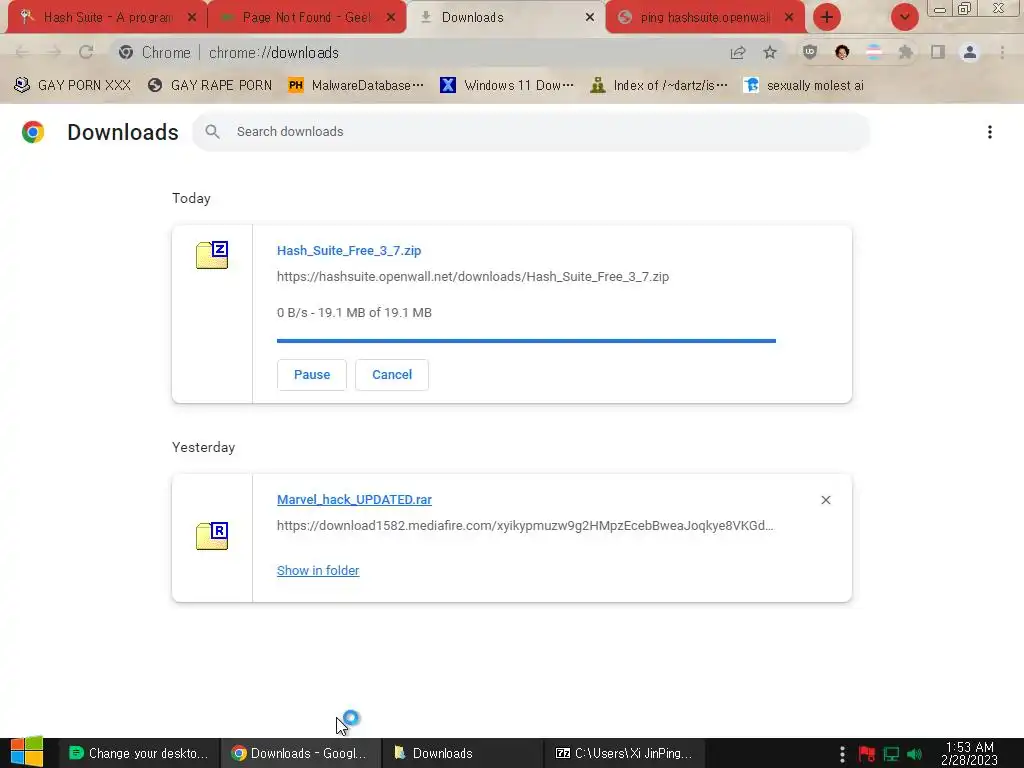Viewport: 1024px width, 768px height.
Task: Open the Extensions puzzle piece menu
Action: point(906,52)
